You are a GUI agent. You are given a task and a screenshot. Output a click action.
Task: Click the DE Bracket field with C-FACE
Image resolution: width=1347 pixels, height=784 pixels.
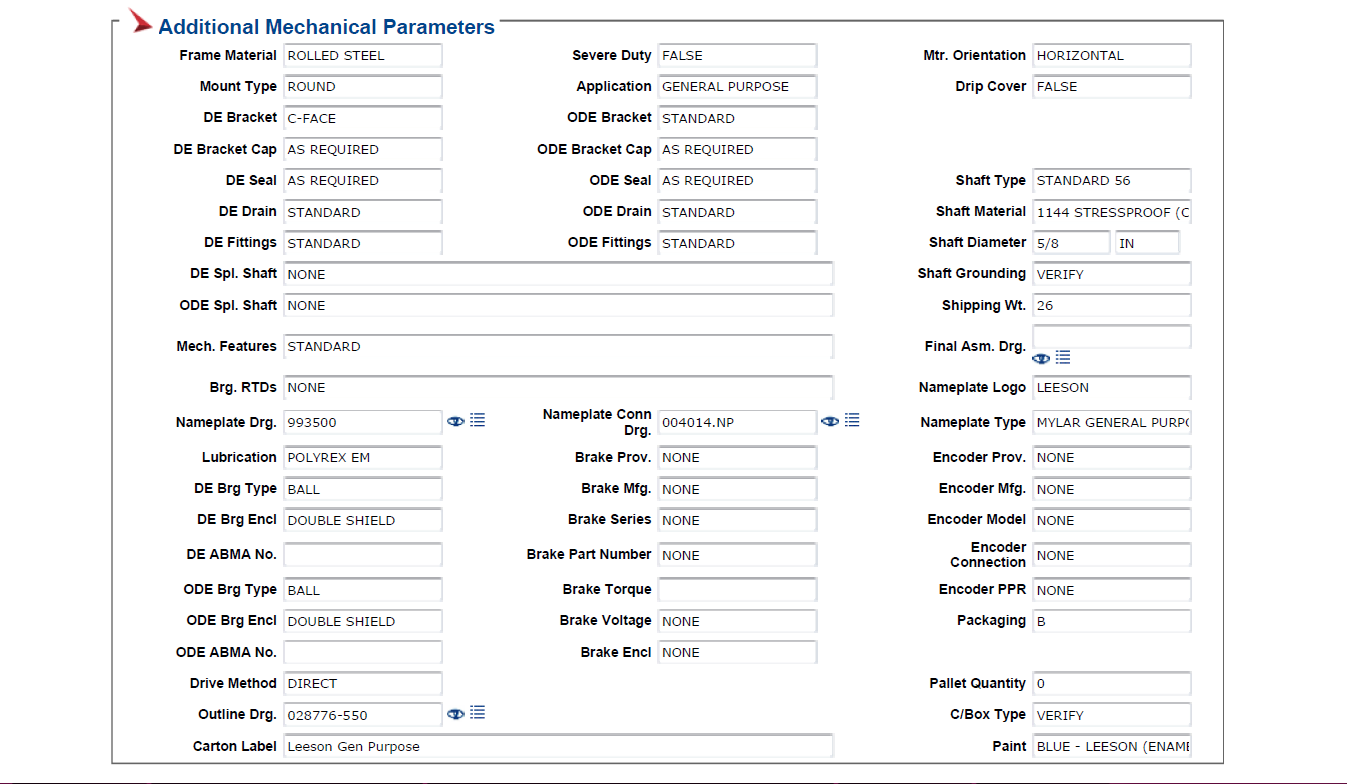(x=363, y=118)
